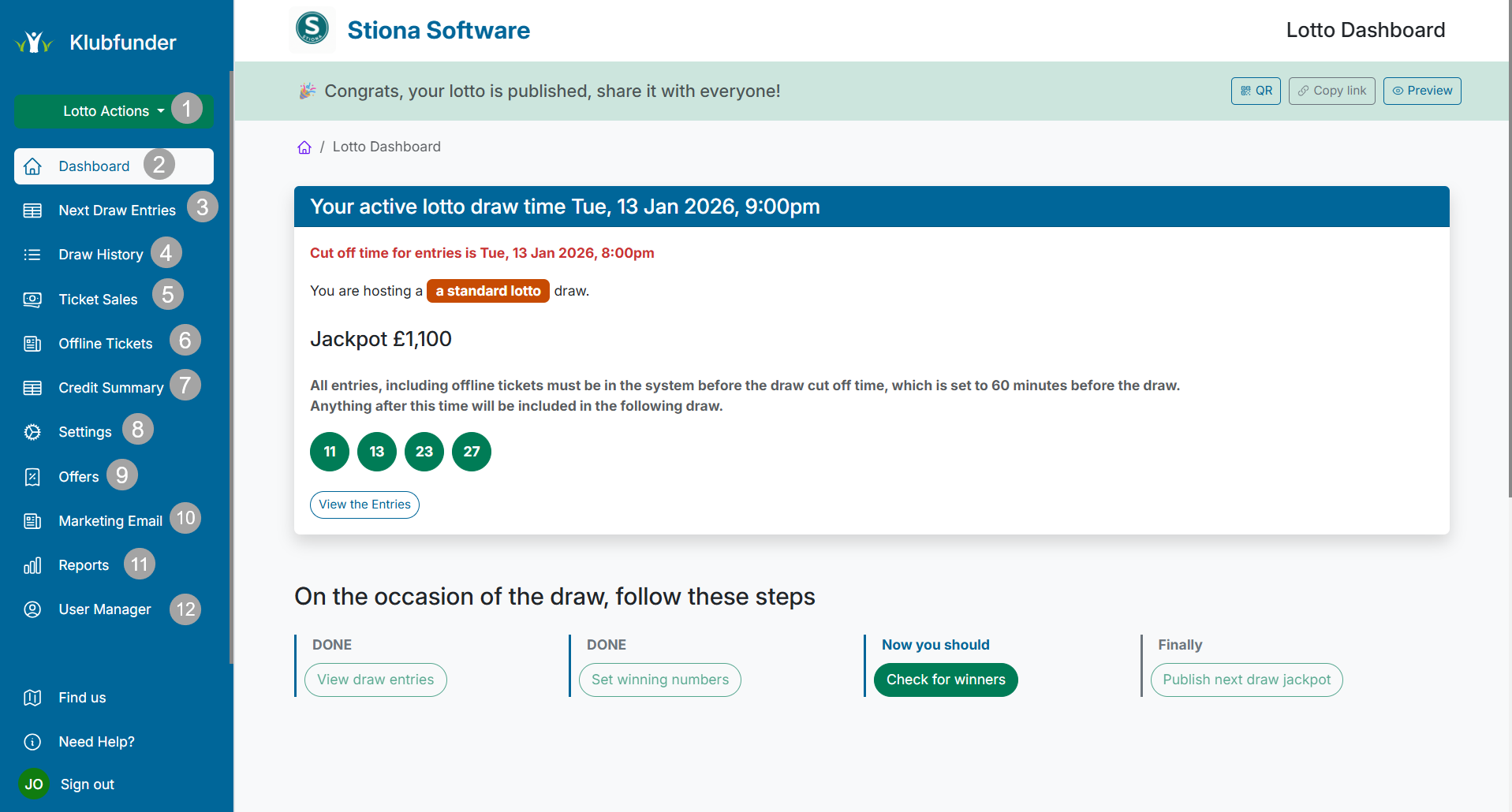Screen dimensions: 1512x812
Task: Open the User Manager person icon
Action: click(x=32, y=609)
